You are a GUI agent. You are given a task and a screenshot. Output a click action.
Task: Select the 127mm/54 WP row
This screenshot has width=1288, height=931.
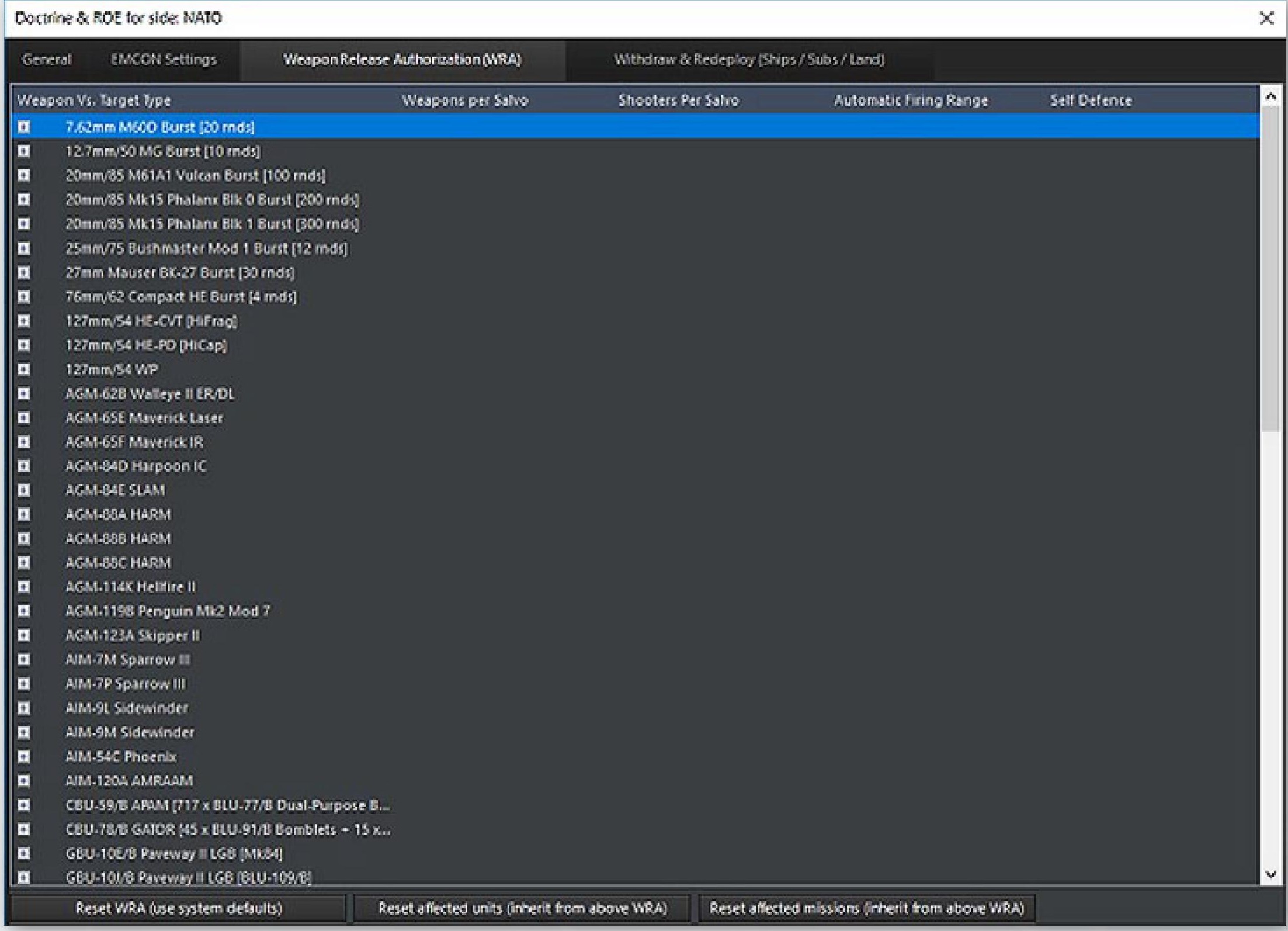[x=112, y=369]
